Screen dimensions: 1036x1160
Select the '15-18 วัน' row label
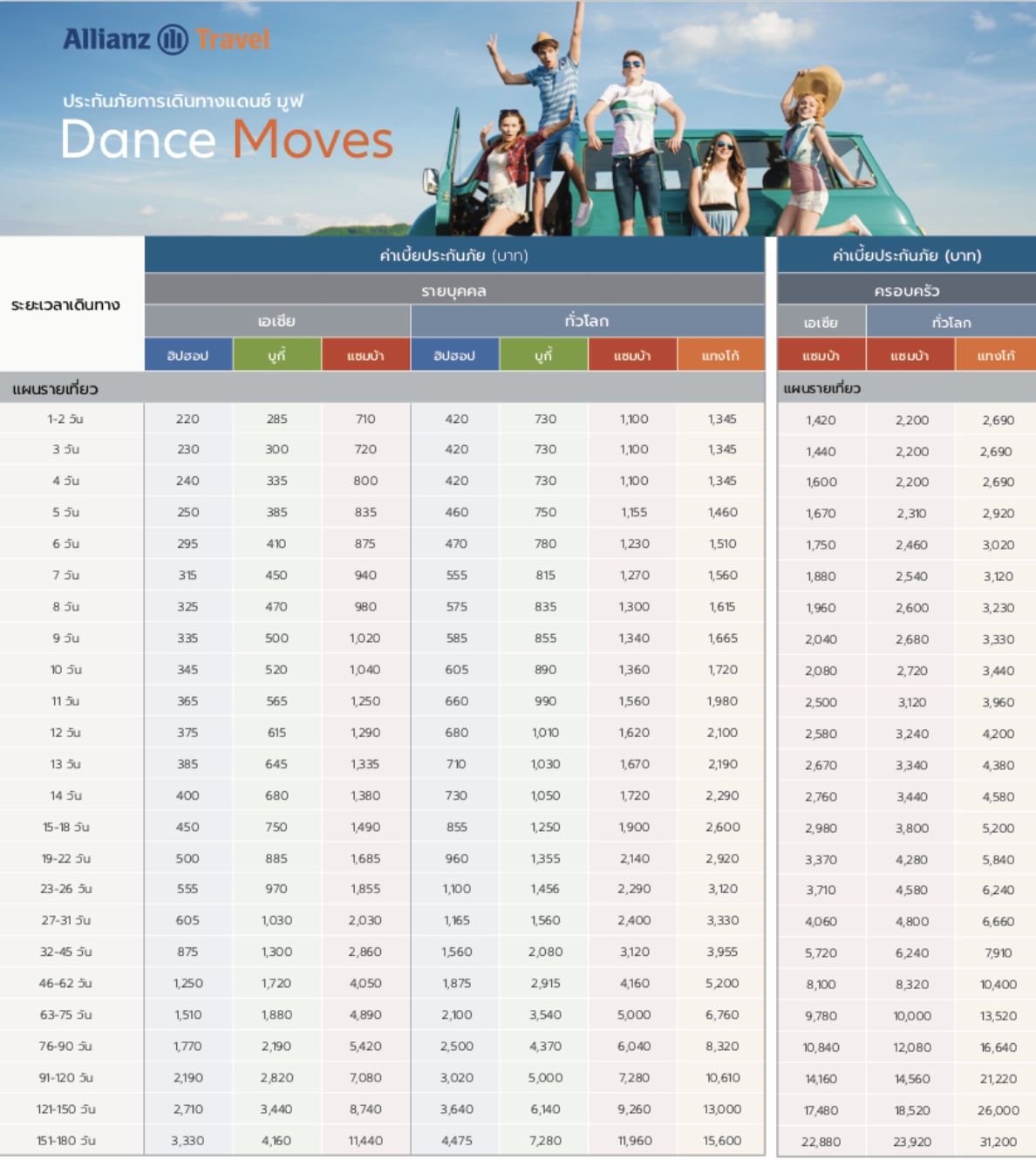tap(65, 827)
